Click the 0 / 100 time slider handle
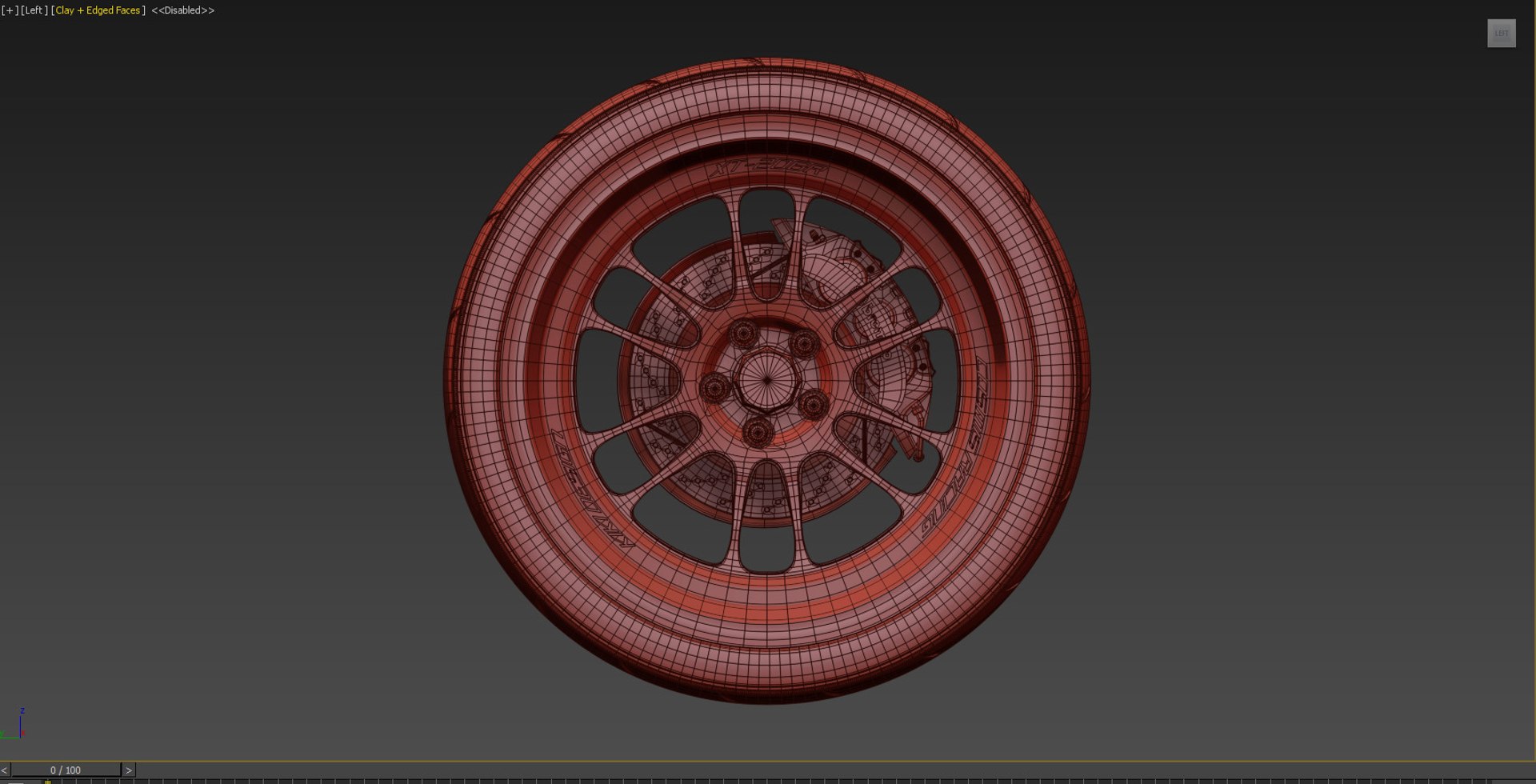The height and width of the screenshot is (784, 1536). 66,770
